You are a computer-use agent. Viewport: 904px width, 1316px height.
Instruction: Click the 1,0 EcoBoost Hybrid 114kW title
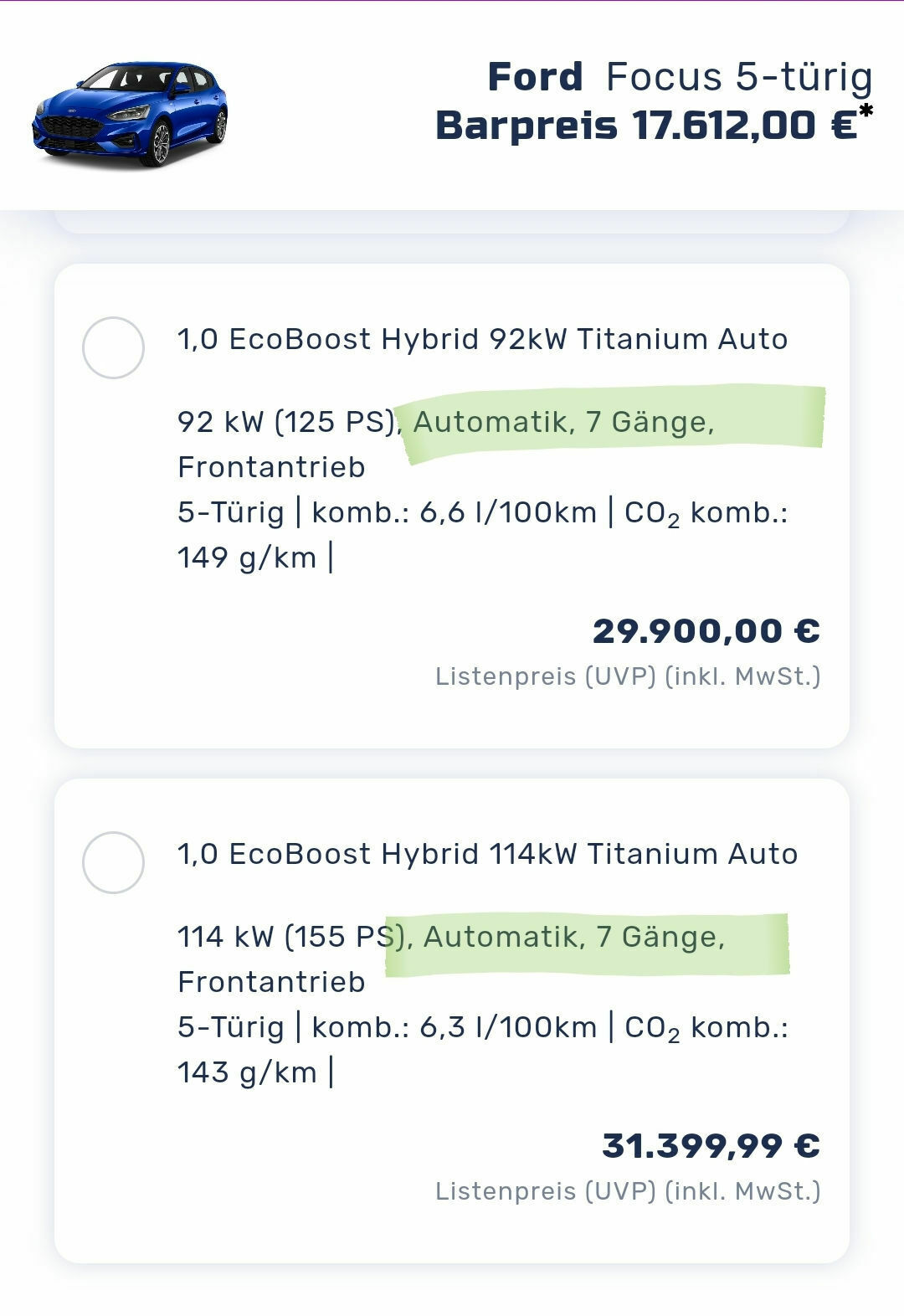coord(487,854)
